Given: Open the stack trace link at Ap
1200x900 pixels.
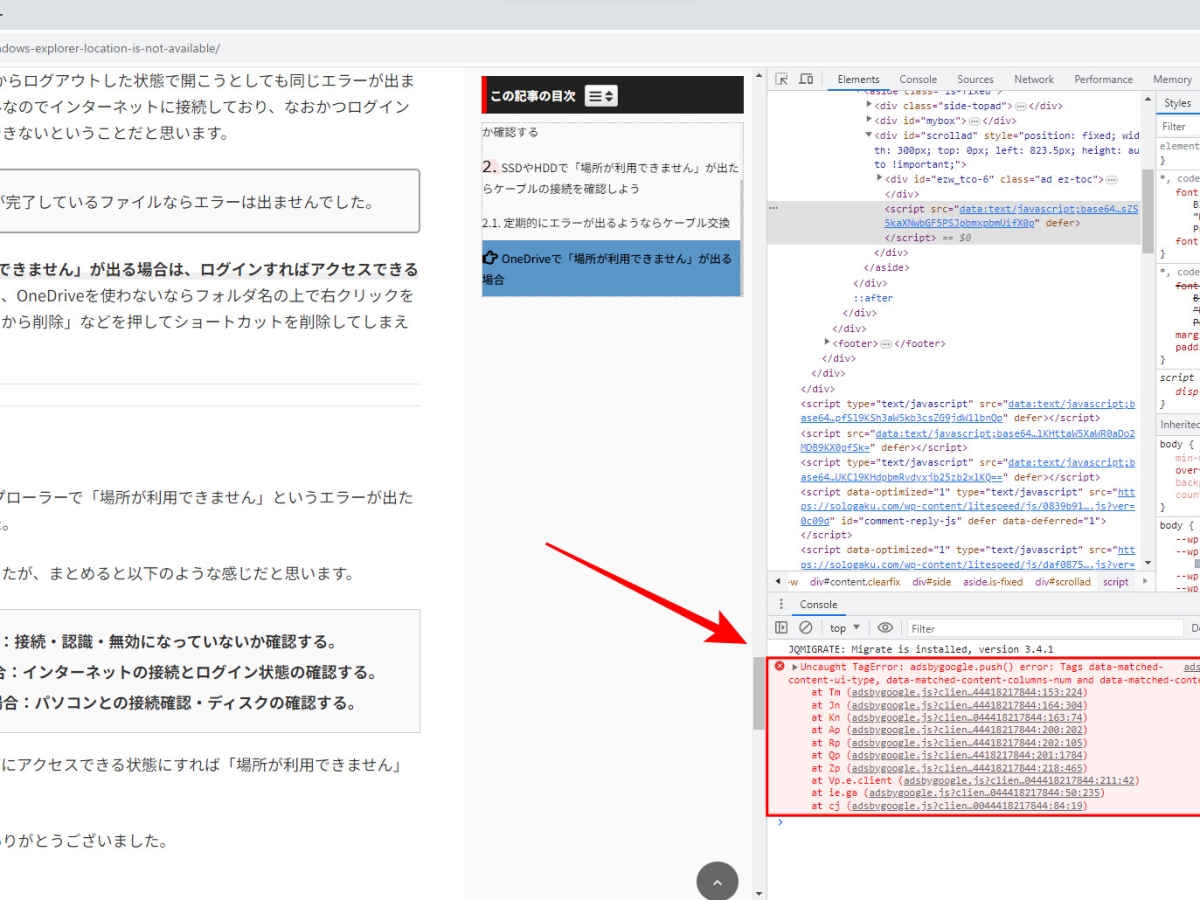Looking at the screenshot, I should pos(968,730).
